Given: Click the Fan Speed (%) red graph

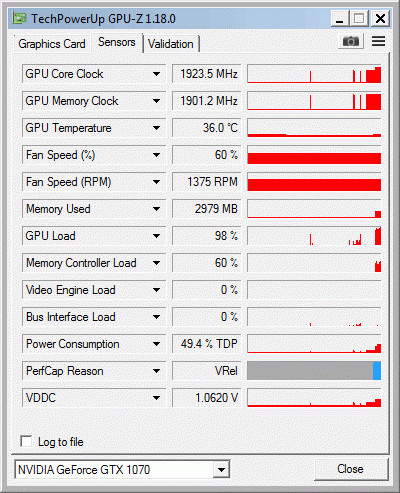Looking at the screenshot, I should [x=314, y=155].
